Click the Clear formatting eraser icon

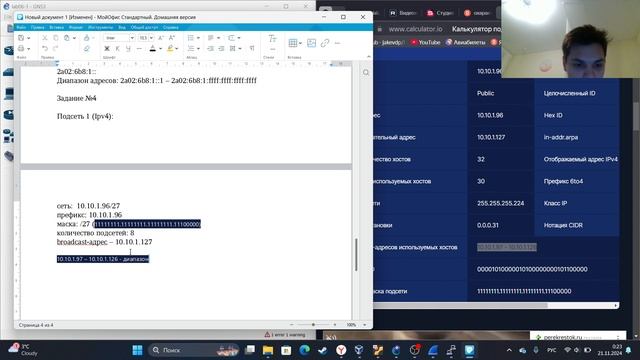tap(87, 49)
